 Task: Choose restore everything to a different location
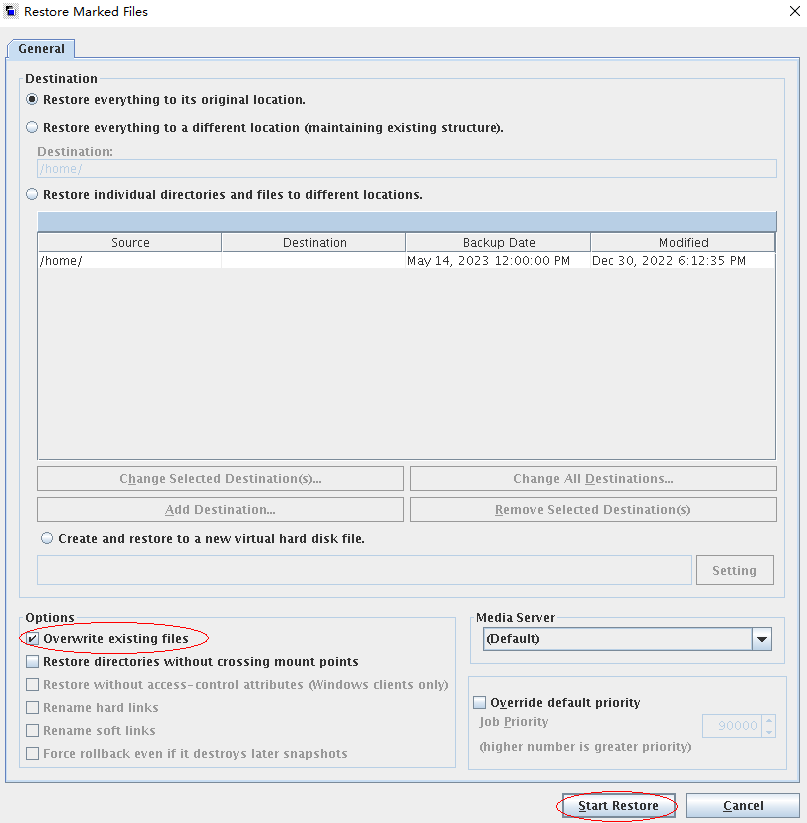(x=33, y=128)
